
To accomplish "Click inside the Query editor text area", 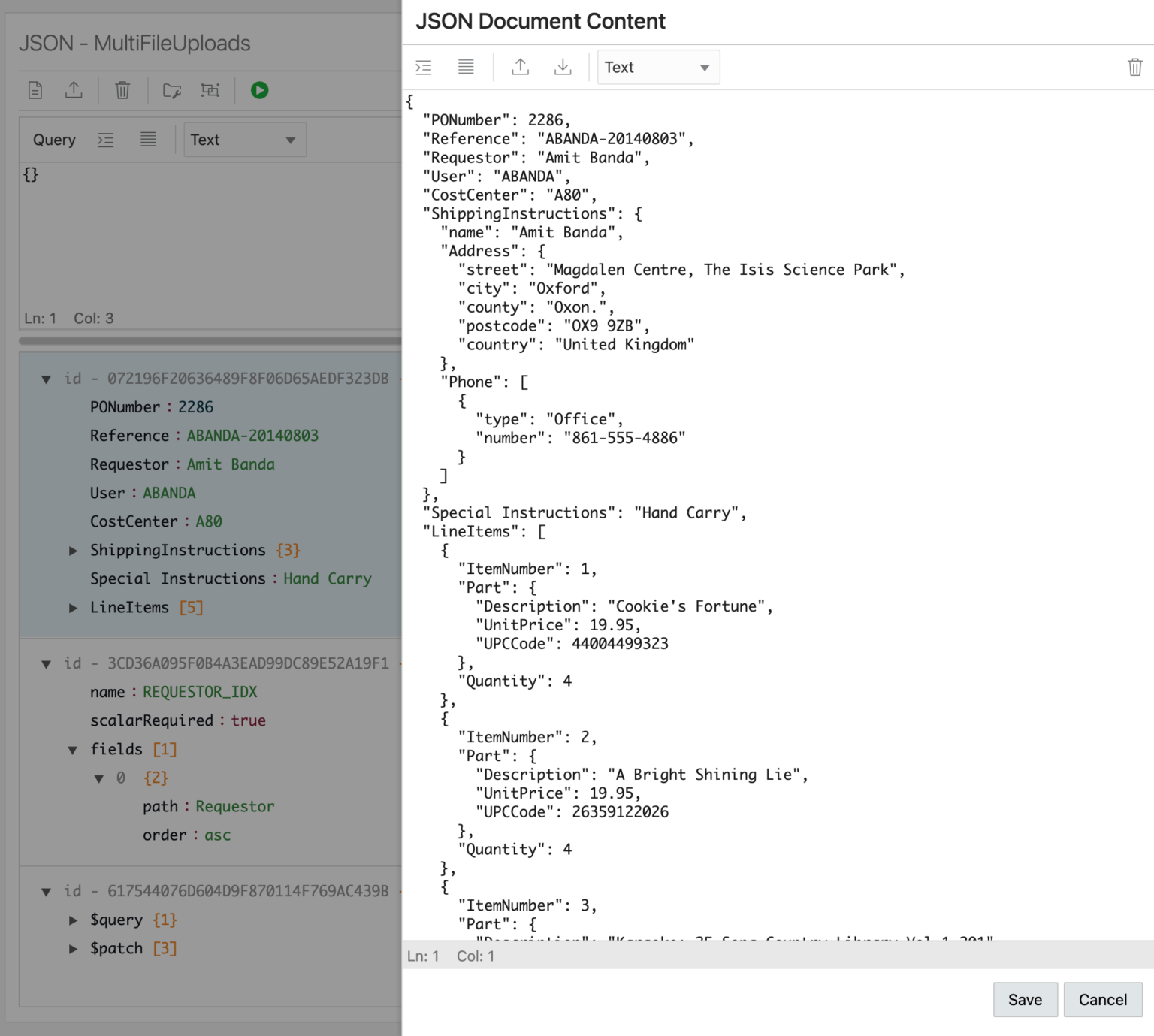I will [x=210, y=240].
